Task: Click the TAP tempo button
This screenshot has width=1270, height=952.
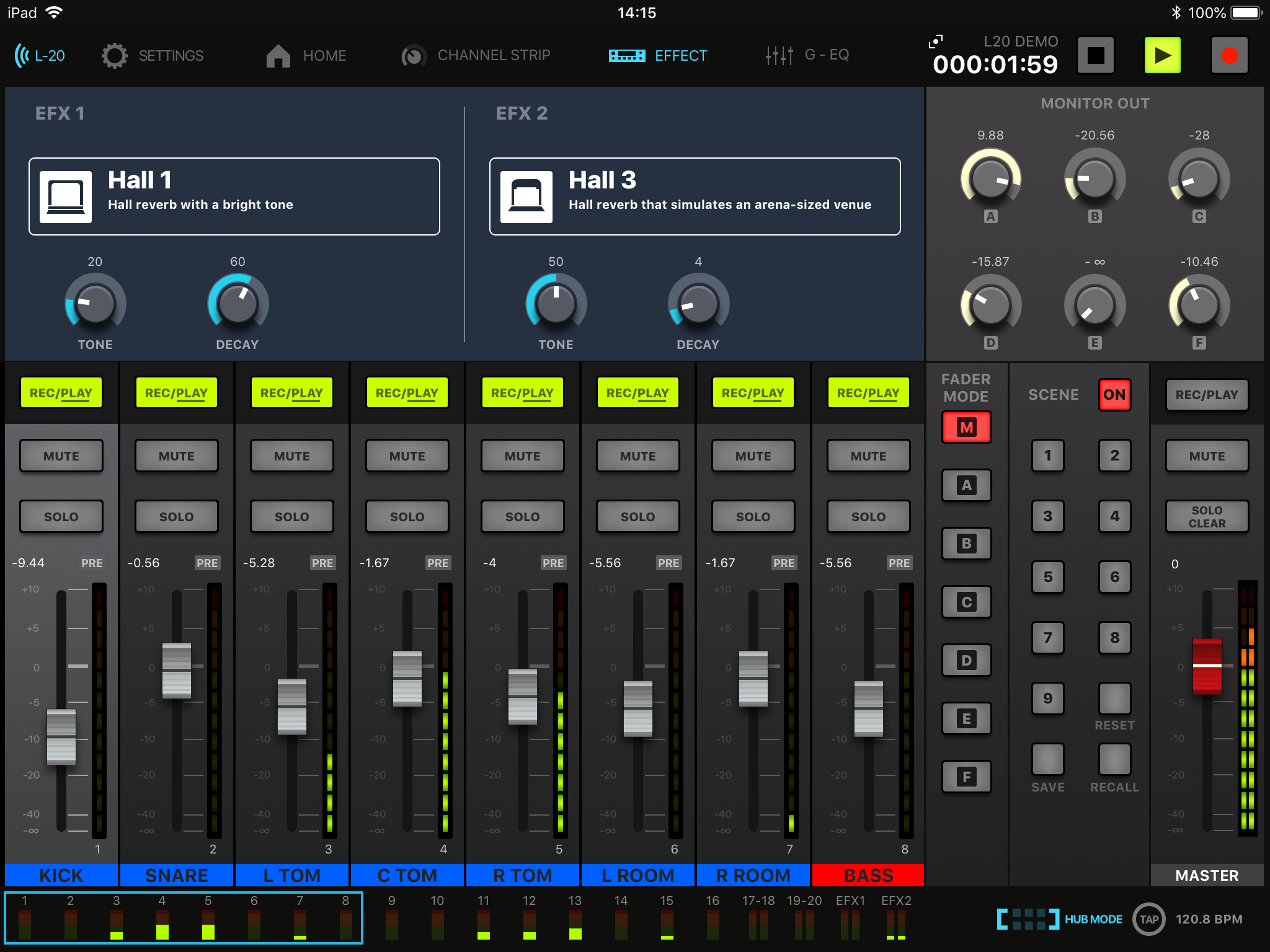Action: 1148,919
